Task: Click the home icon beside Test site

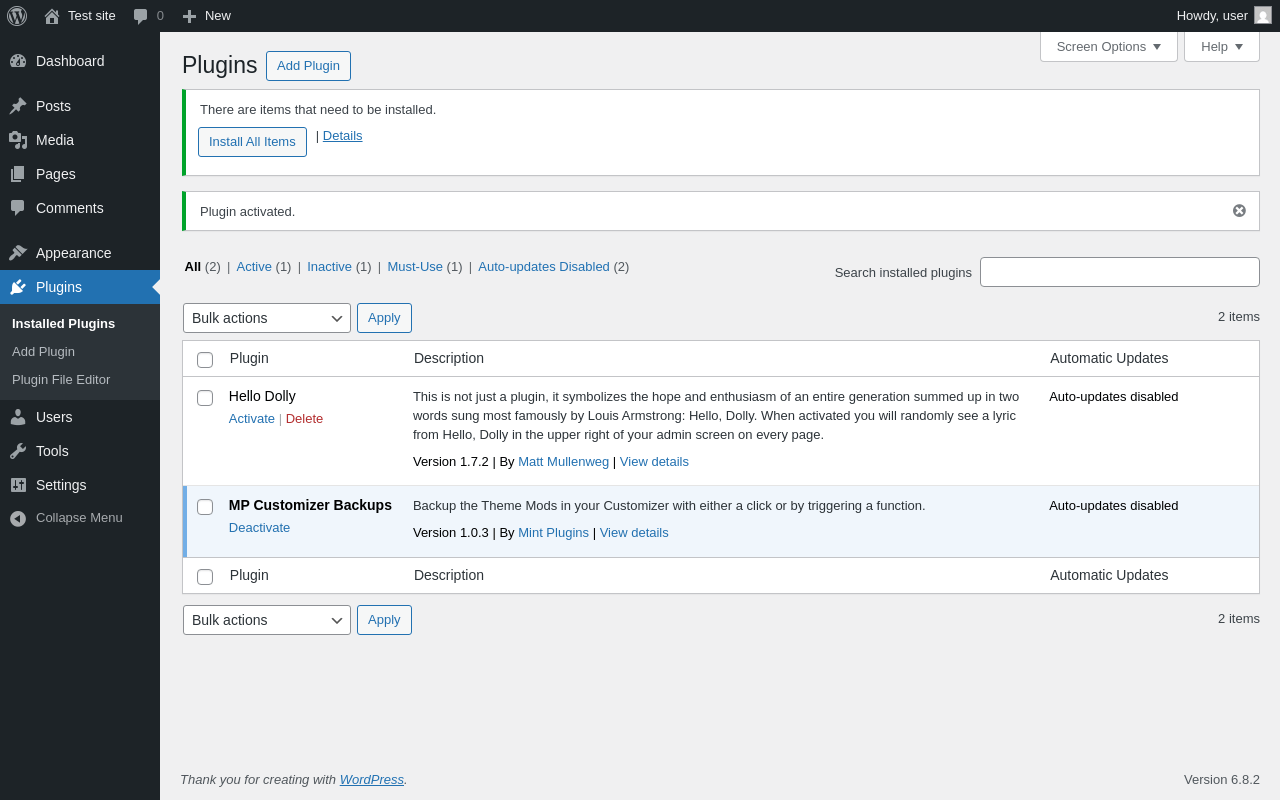Action: (52, 16)
